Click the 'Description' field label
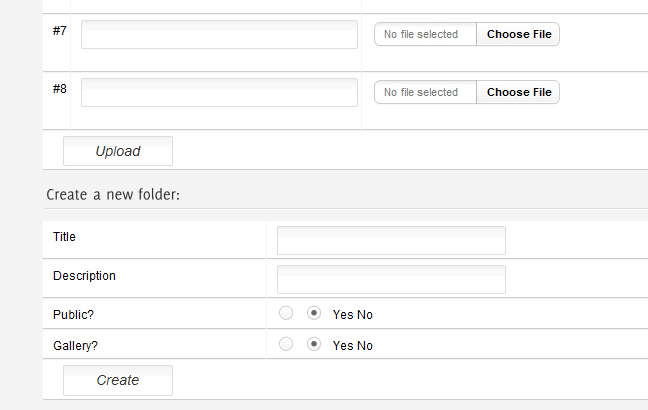The width and height of the screenshot is (648, 410). point(84,275)
